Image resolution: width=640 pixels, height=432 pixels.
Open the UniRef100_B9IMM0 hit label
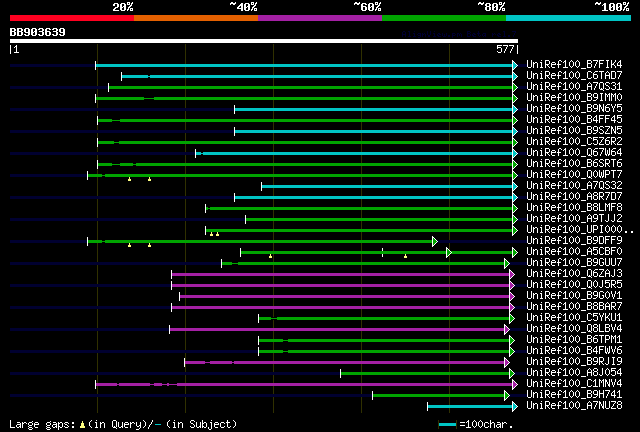click(x=574, y=98)
